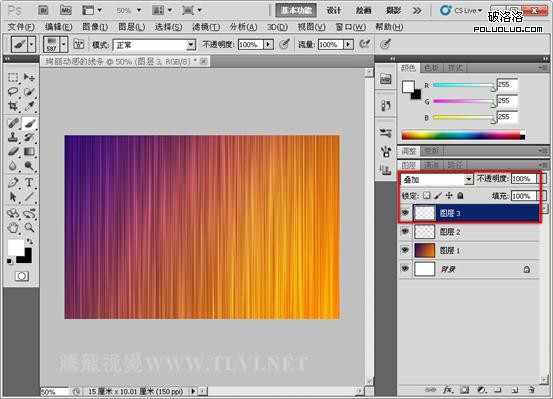Open the CS Live dropdown

461,11
